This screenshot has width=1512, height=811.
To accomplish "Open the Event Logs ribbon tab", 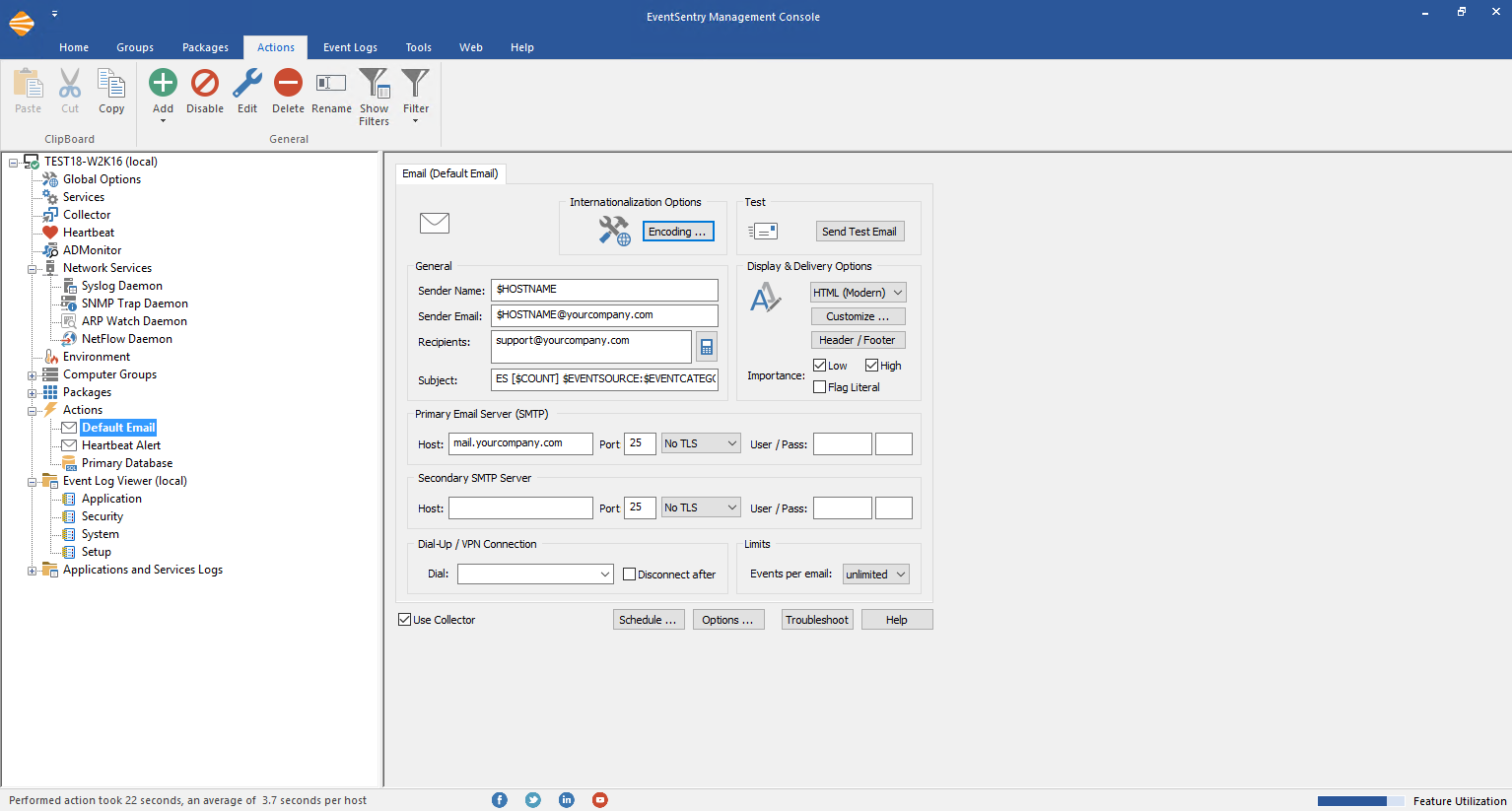I will click(350, 47).
